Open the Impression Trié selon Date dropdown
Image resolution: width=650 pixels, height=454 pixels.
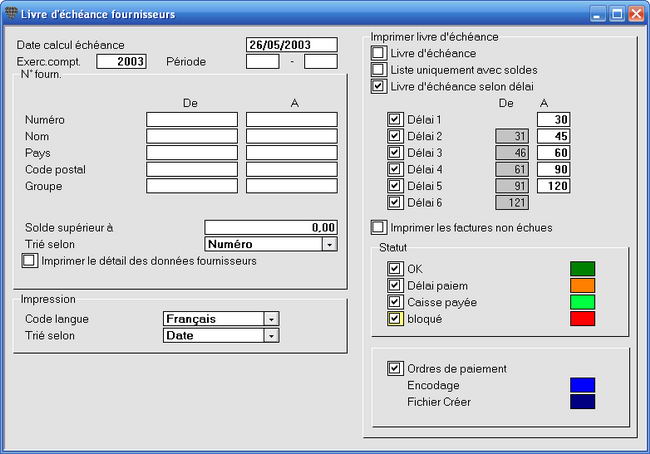tap(271, 335)
